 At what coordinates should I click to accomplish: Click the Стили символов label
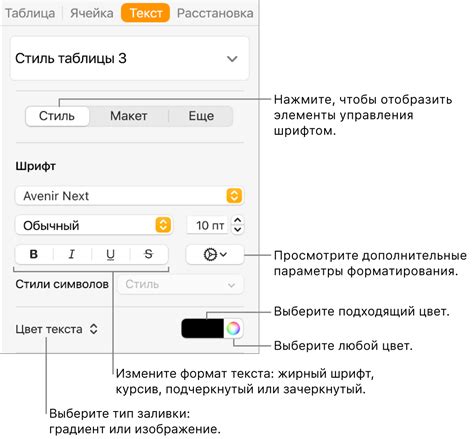pyautogui.click(x=62, y=284)
